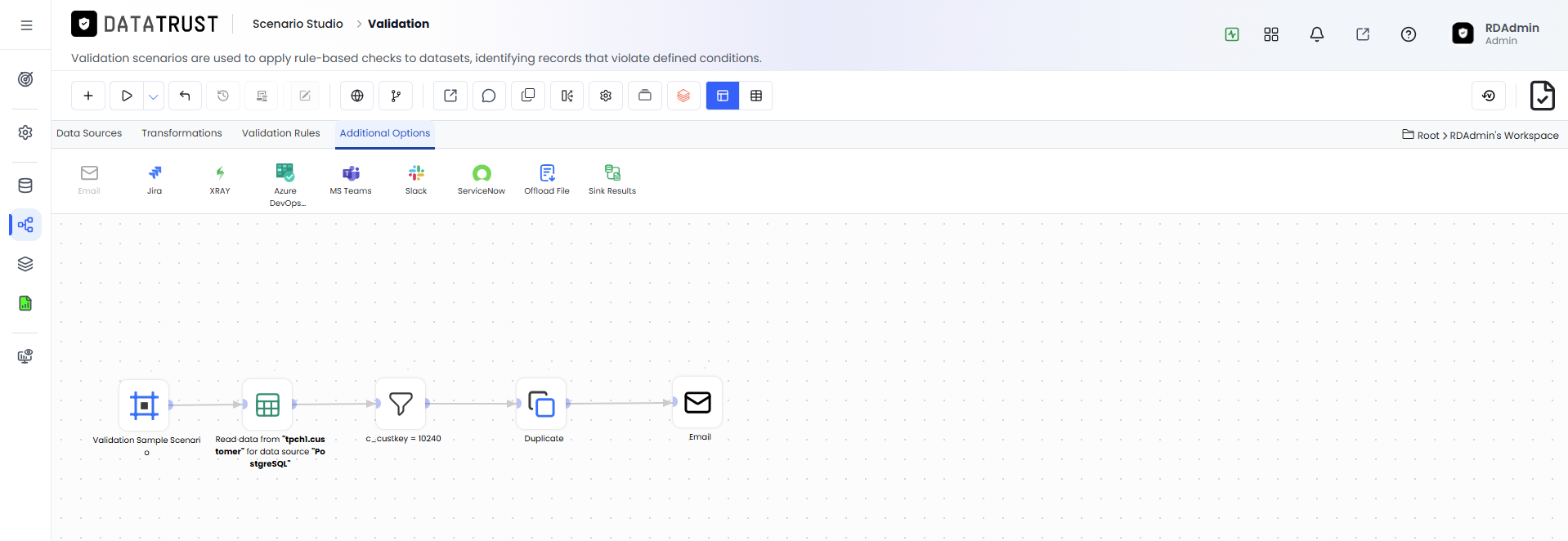Open notifications bell icon
1568x541 pixels.
click(1317, 34)
